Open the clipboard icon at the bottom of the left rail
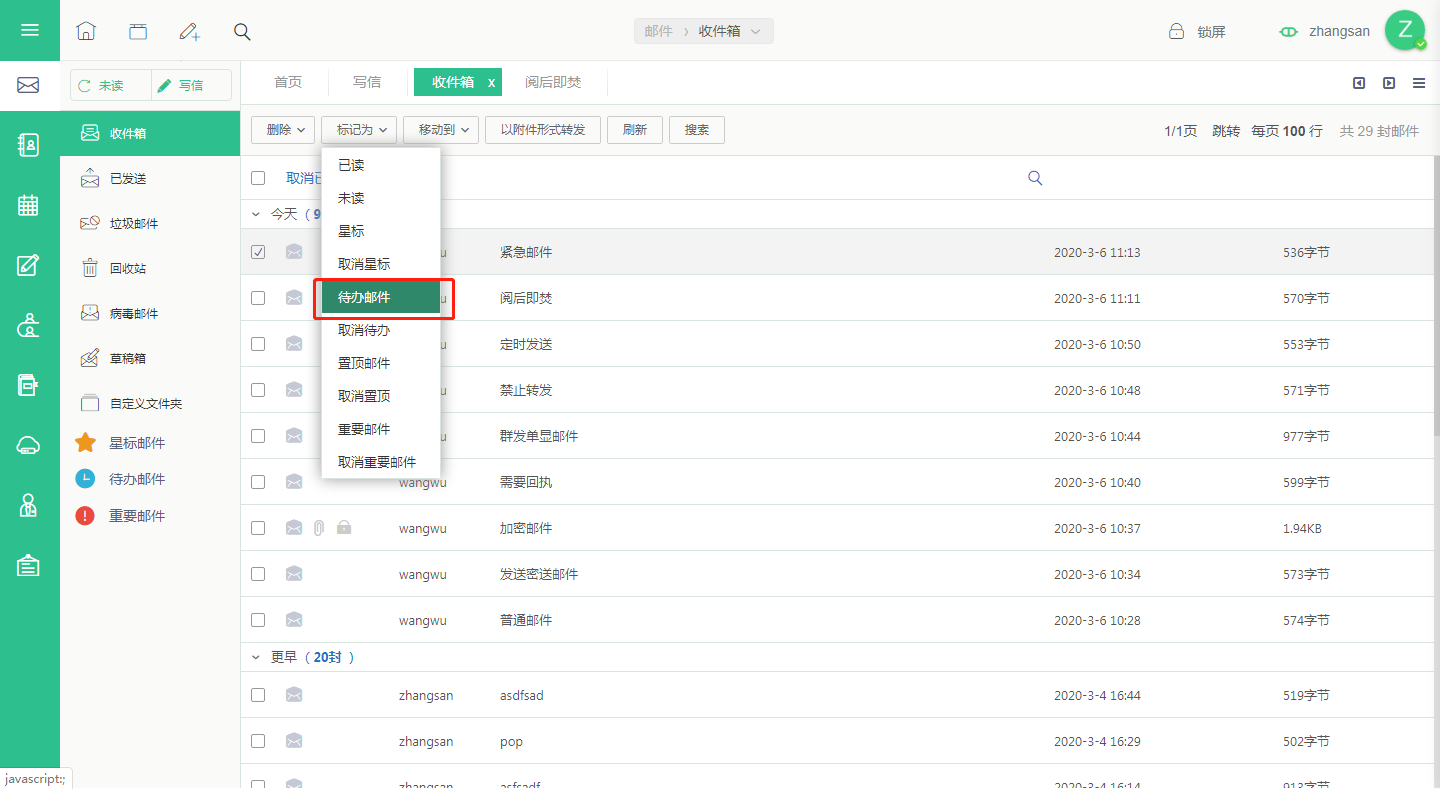1440x789 pixels. pyautogui.click(x=28, y=565)
